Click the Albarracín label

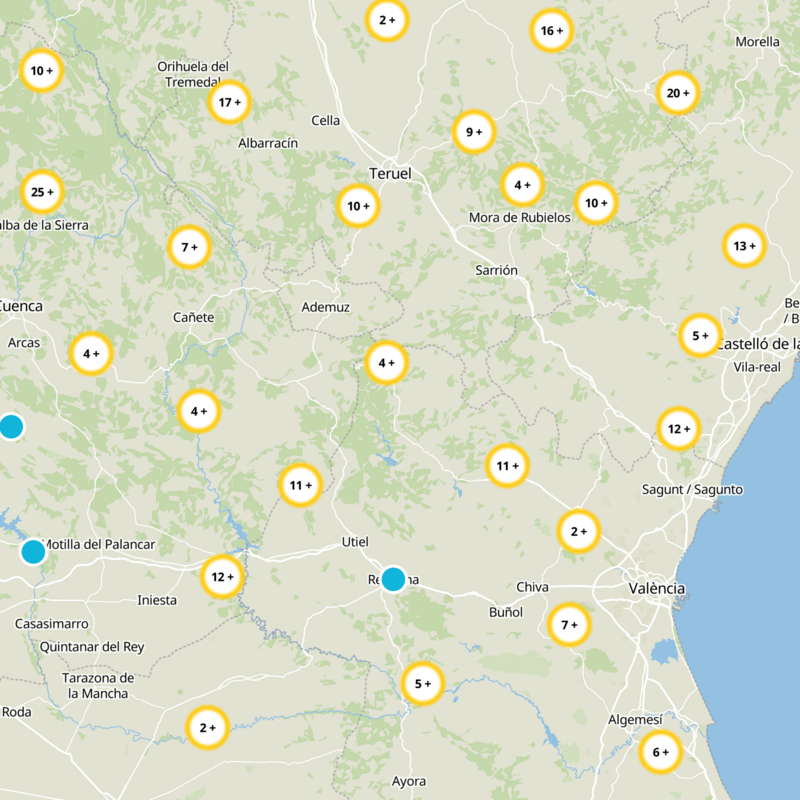tap(268, 143)
